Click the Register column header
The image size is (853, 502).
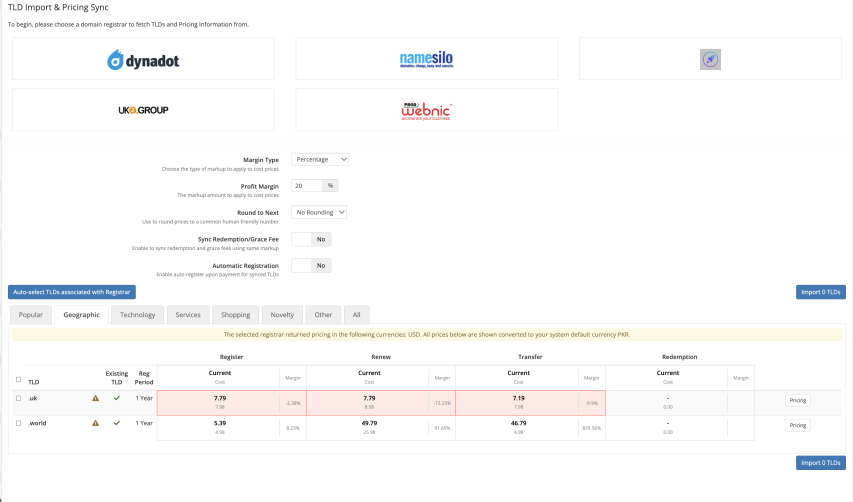coord(231,357)
